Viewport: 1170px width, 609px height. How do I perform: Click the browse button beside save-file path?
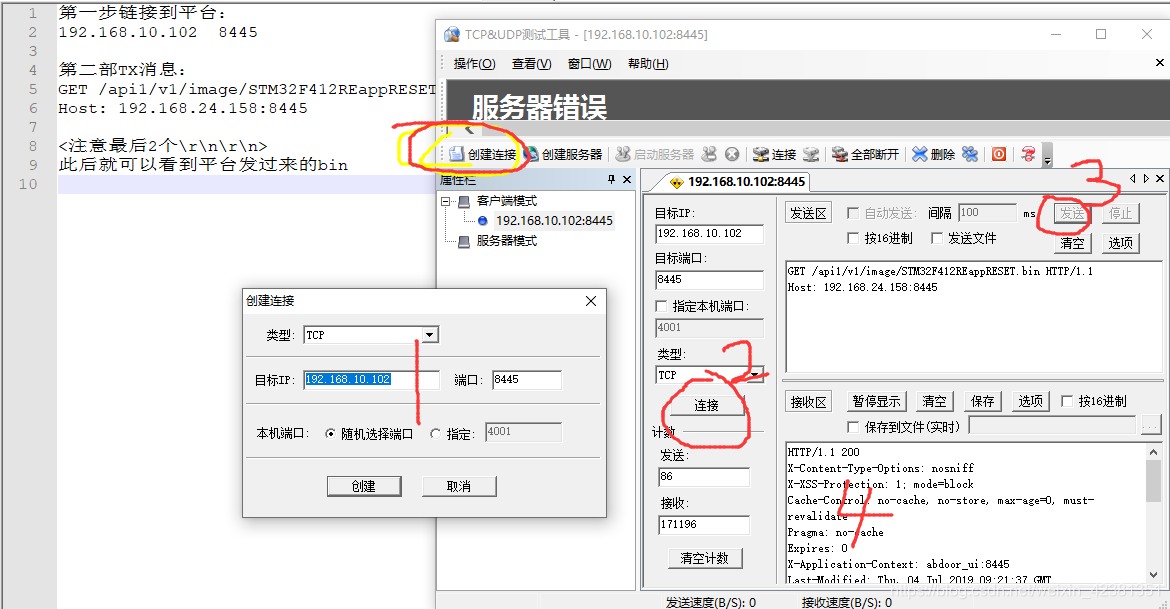[1151, 425]
